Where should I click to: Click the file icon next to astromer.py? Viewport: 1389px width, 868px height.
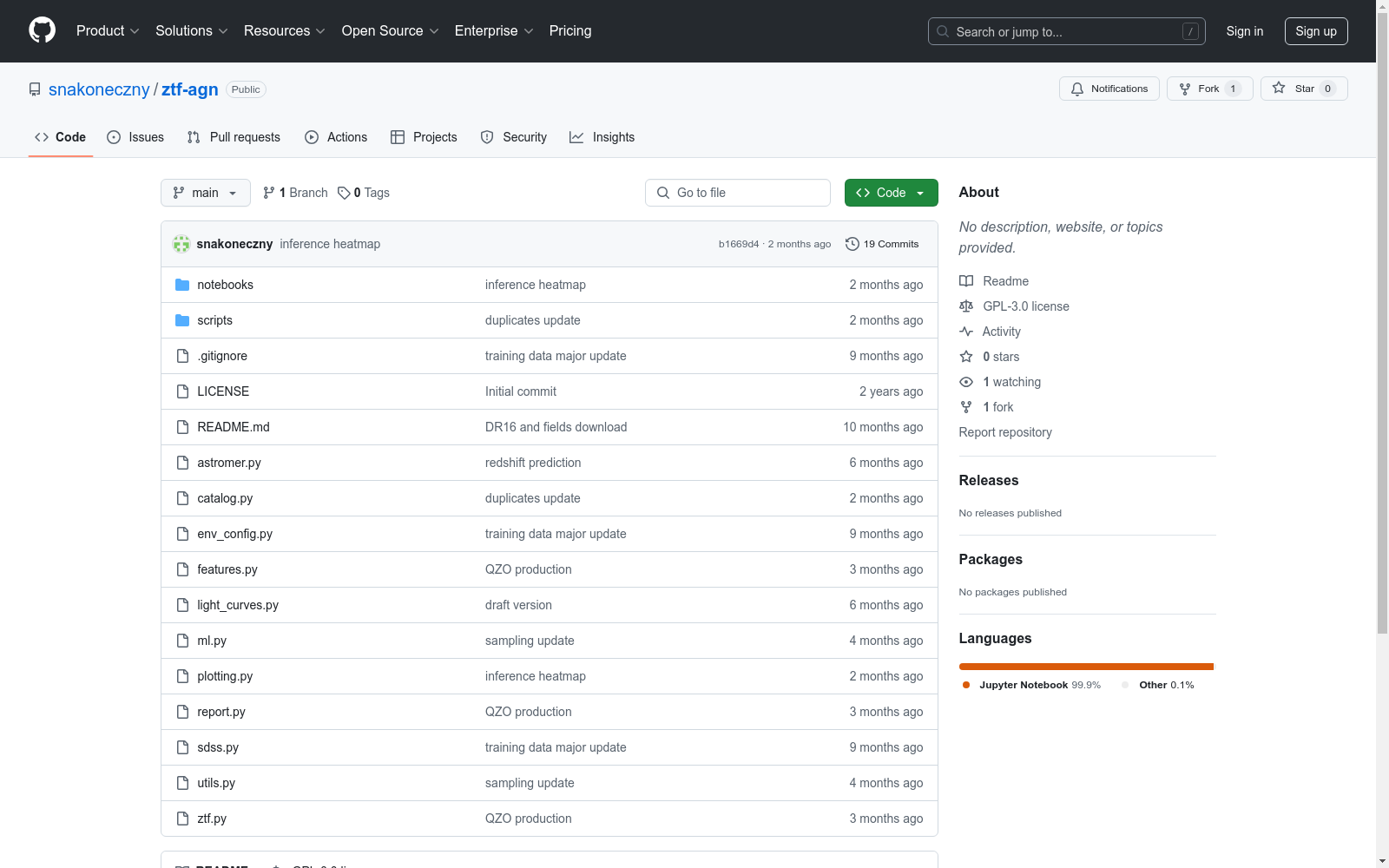(x=182, y=463)
